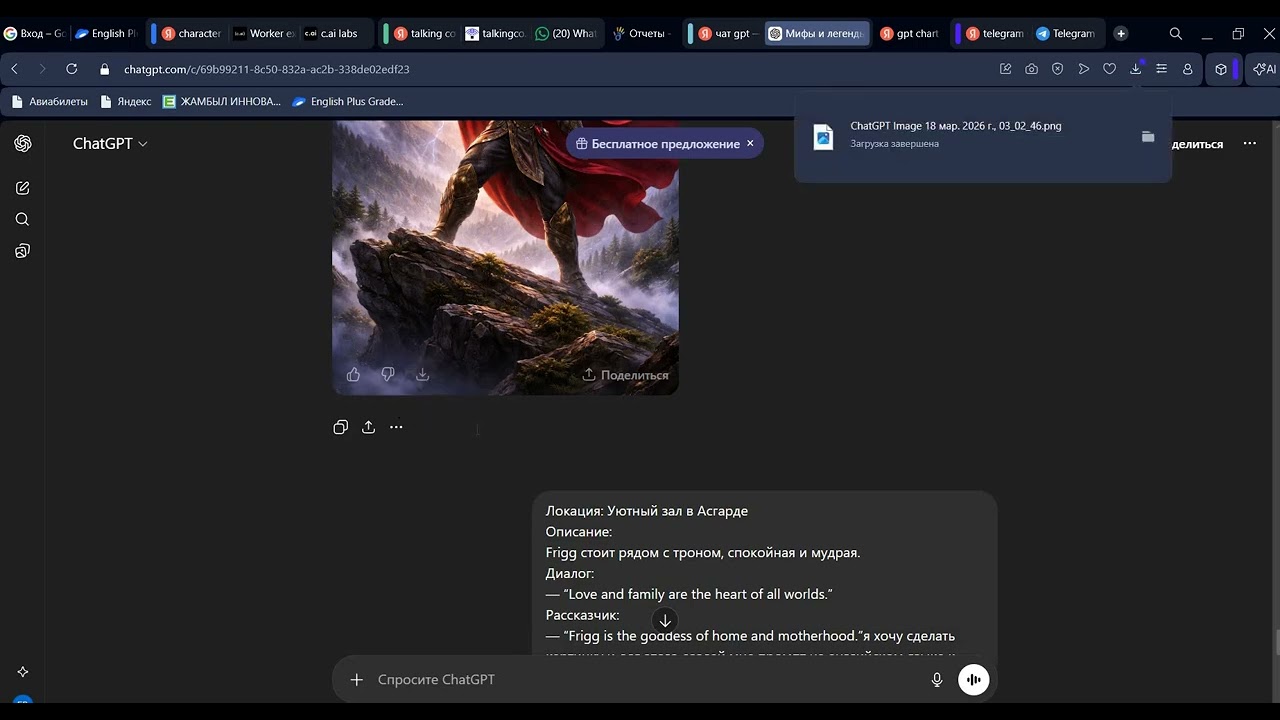Switch to the Отчеты tab
The image size is (1280, 720).
[x=643, y=33]
